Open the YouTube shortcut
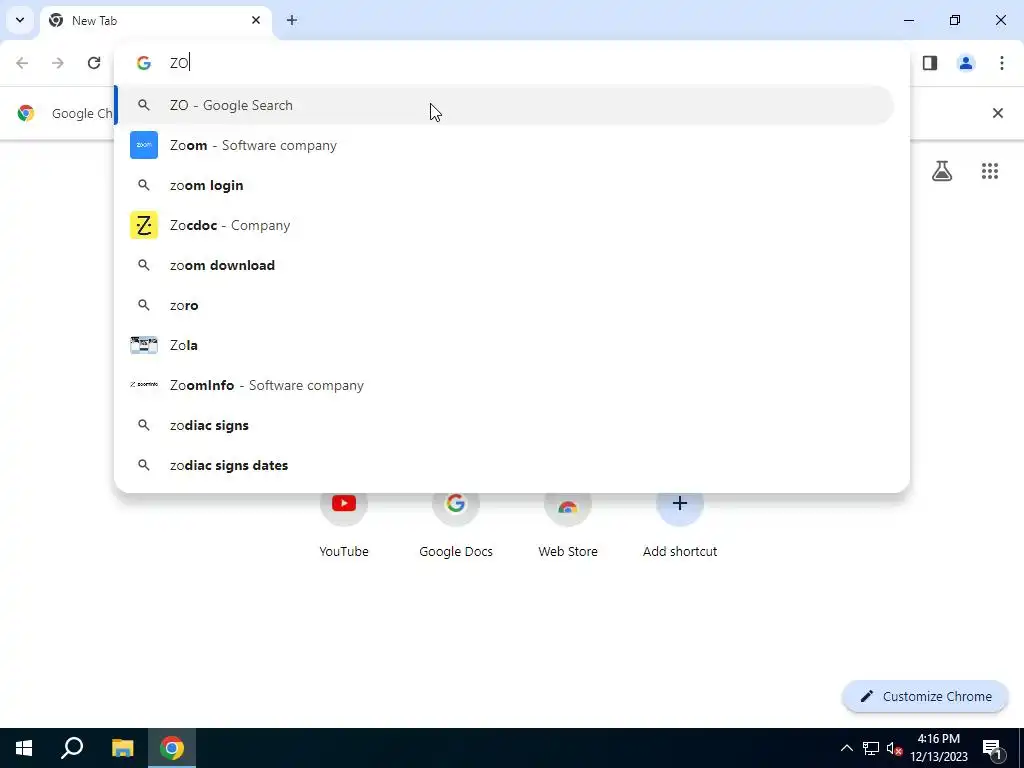Viewport: 1024px width, 768px height. coord(344,522)
